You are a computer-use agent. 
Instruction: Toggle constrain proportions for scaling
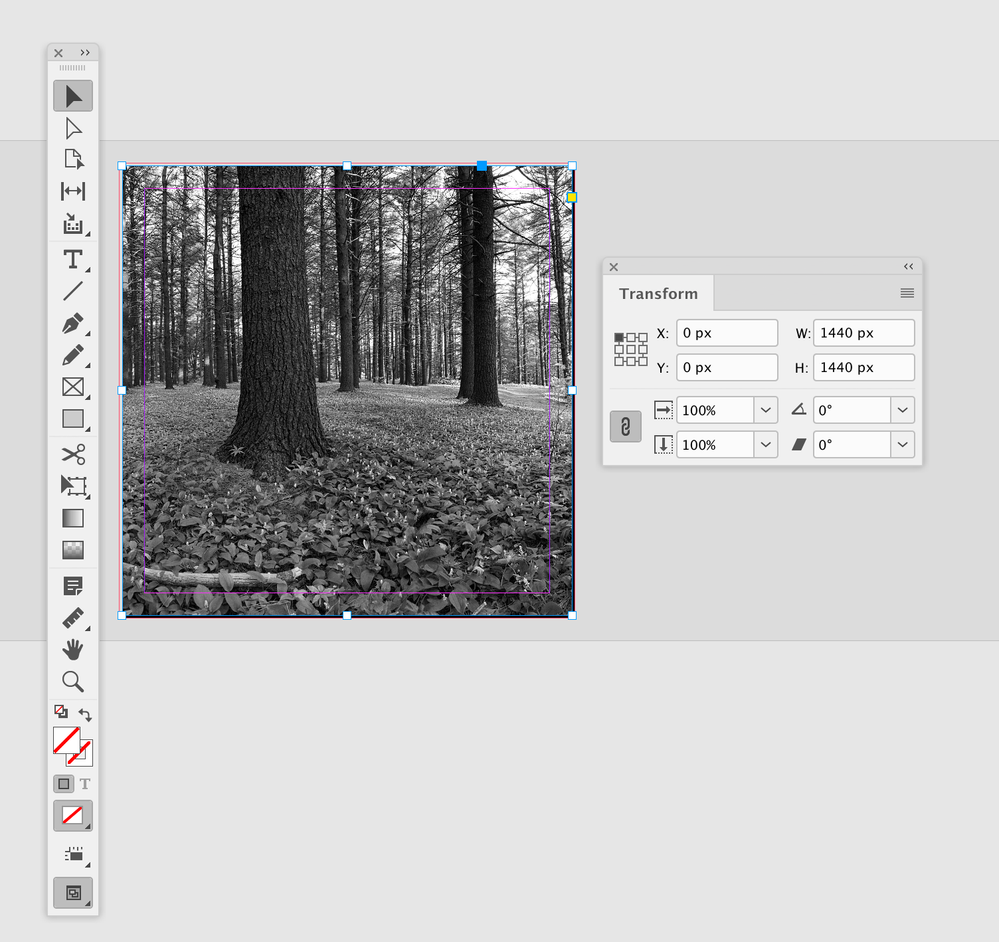pos(626,427)
